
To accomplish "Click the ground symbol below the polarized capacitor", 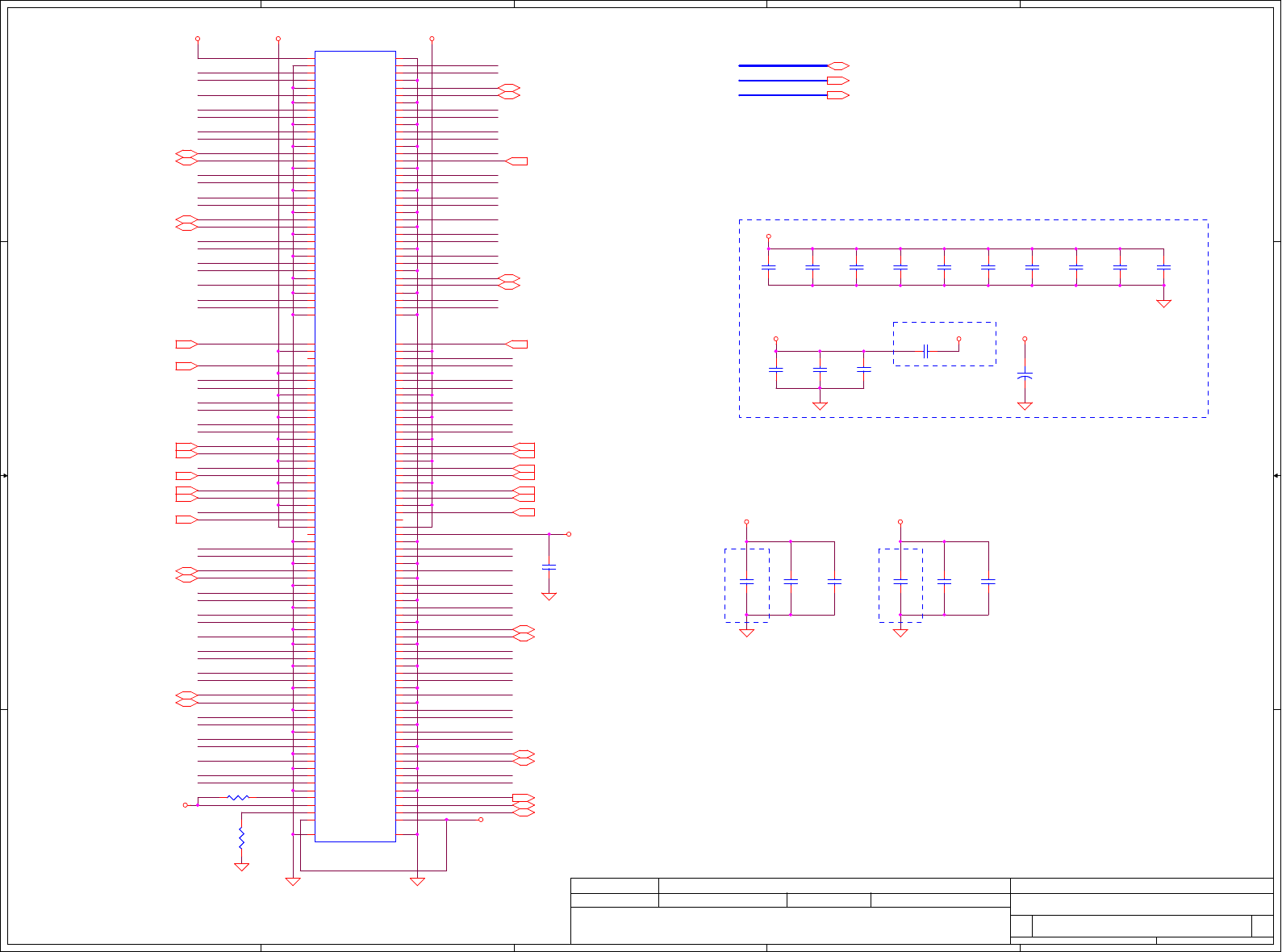I will point(1025,406).
